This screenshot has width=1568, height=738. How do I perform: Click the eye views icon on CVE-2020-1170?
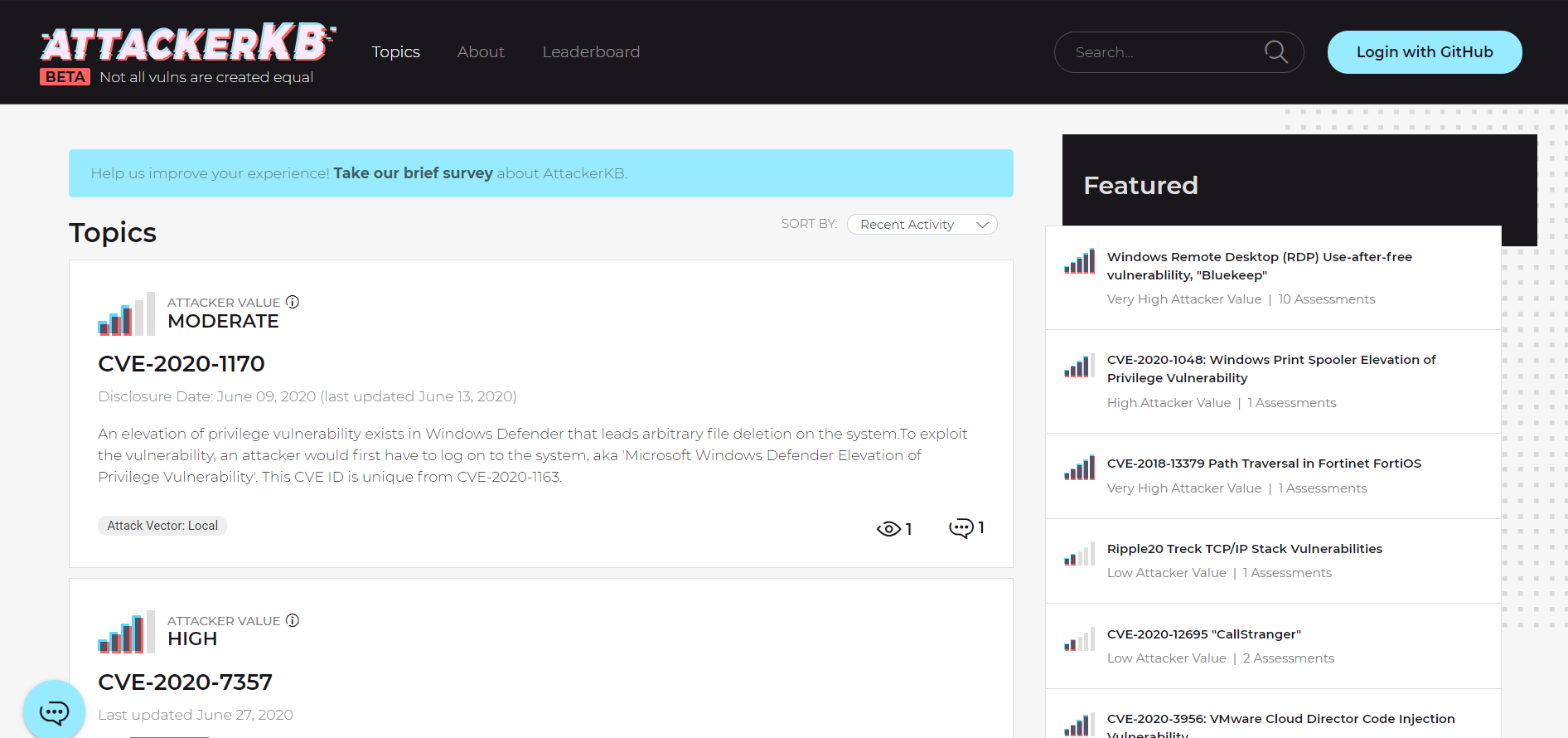click(888, 529)
